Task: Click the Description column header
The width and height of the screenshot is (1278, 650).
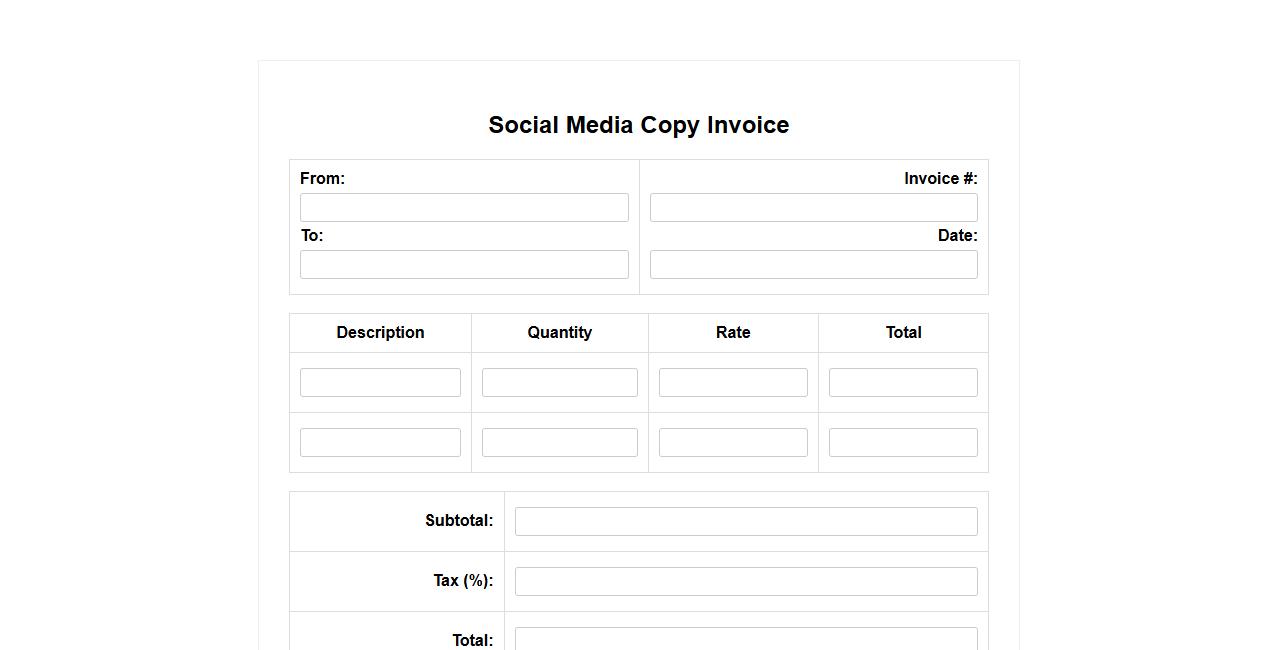Action: [x=380, y=333]
